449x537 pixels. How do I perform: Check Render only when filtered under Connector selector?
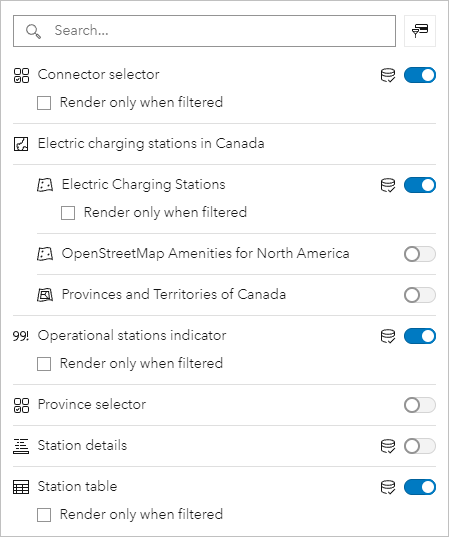[x=44, y=103]
